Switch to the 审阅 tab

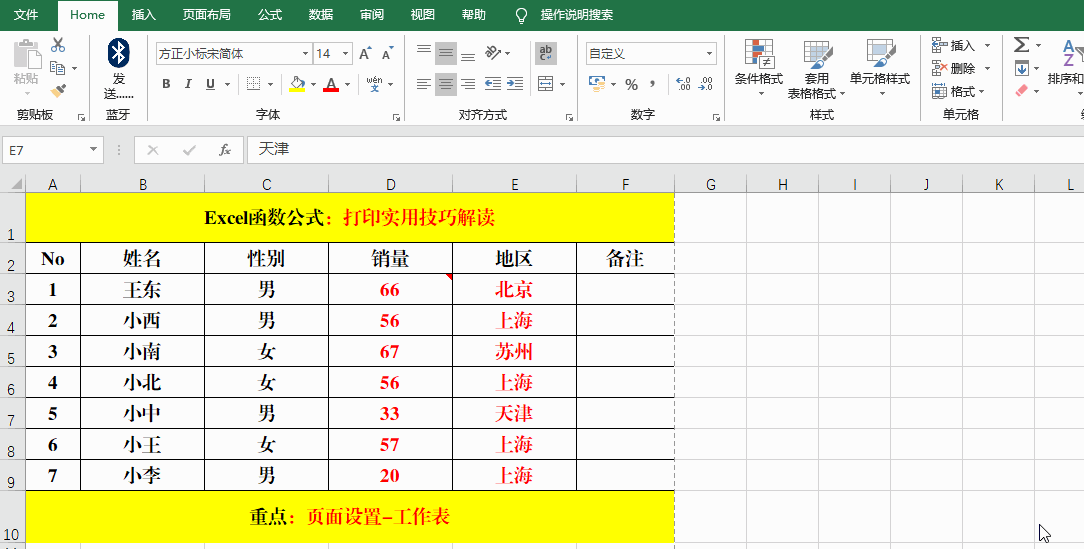(x=372, y=15)
